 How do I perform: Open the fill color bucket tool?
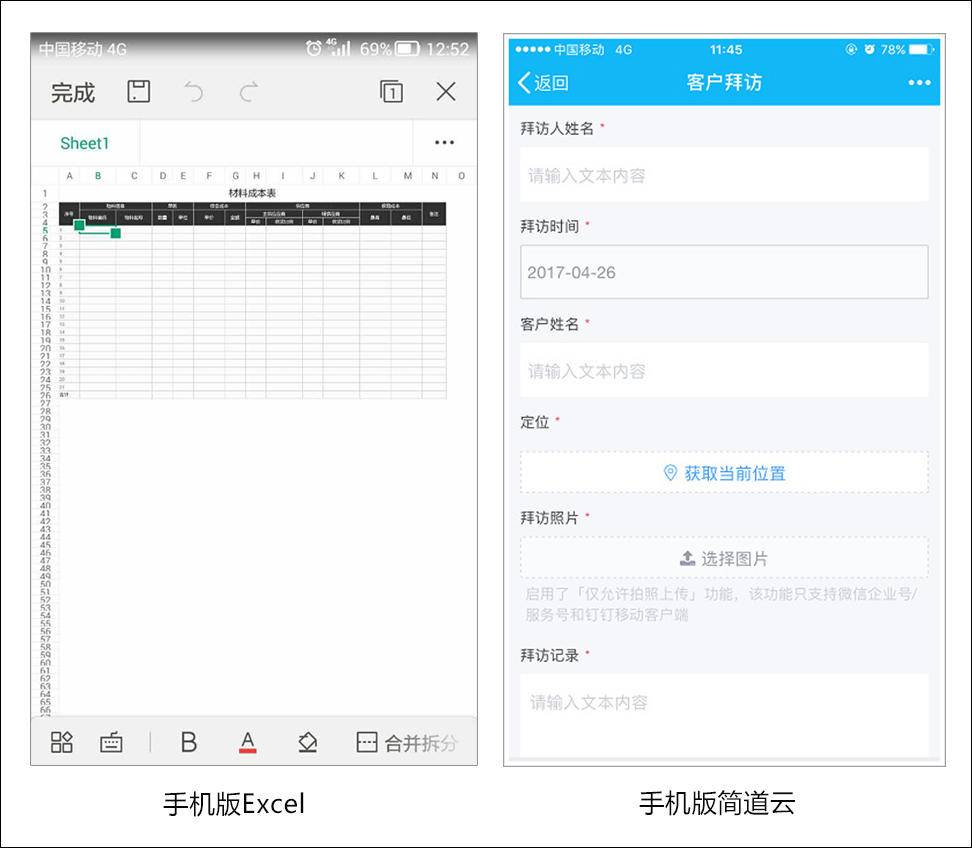(x=307, y=742)
